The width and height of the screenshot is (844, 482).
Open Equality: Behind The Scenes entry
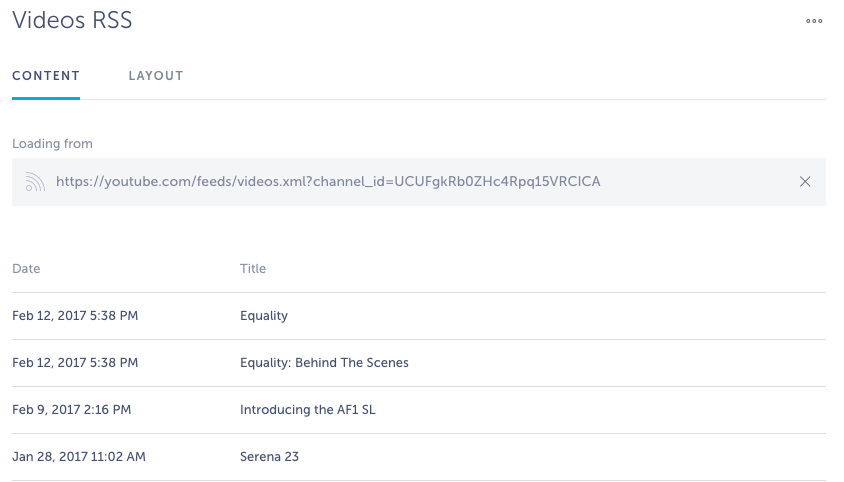pyautogui.click(x=324, y=362)
